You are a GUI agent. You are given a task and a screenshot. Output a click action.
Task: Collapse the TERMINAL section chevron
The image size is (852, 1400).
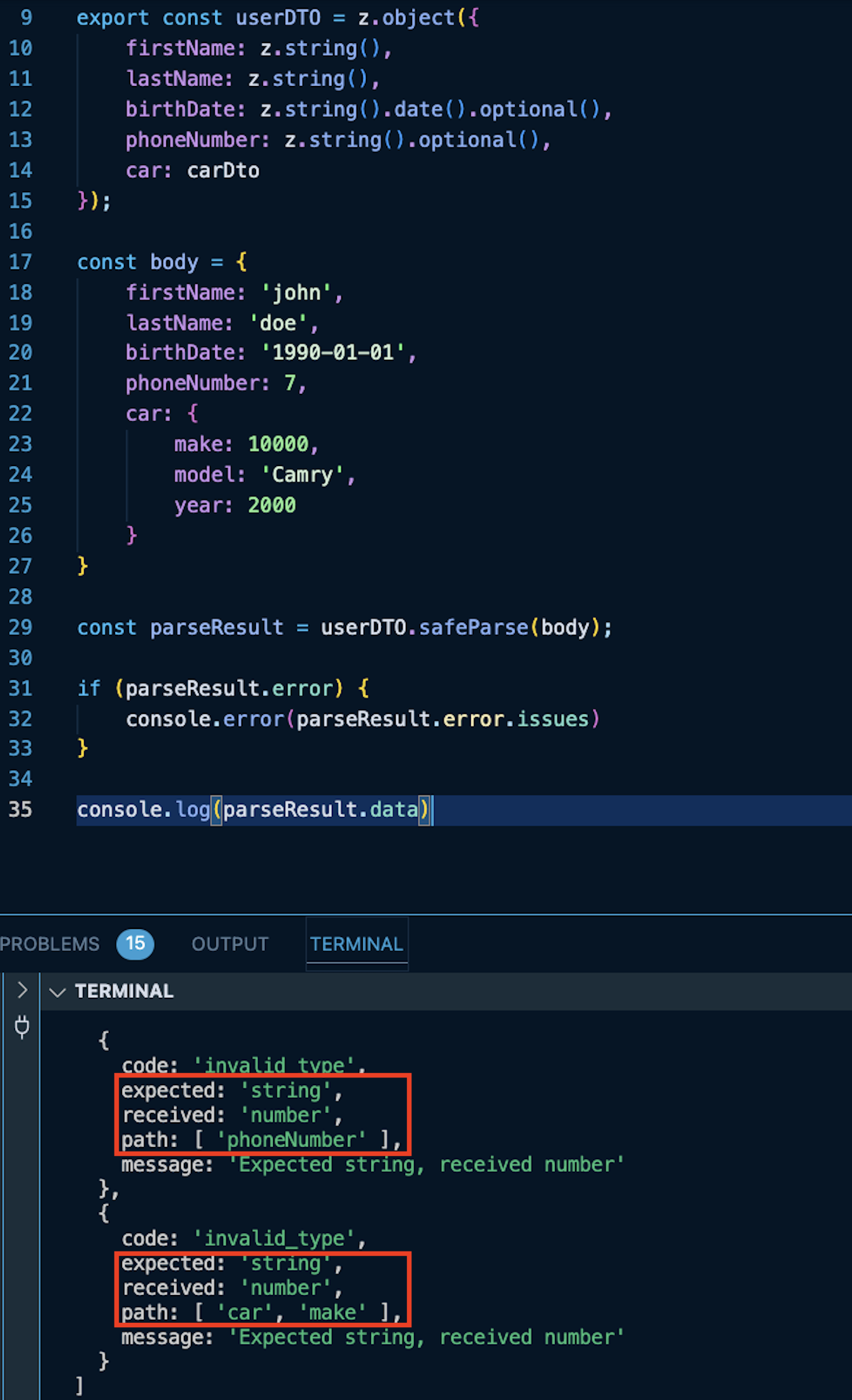58,992
